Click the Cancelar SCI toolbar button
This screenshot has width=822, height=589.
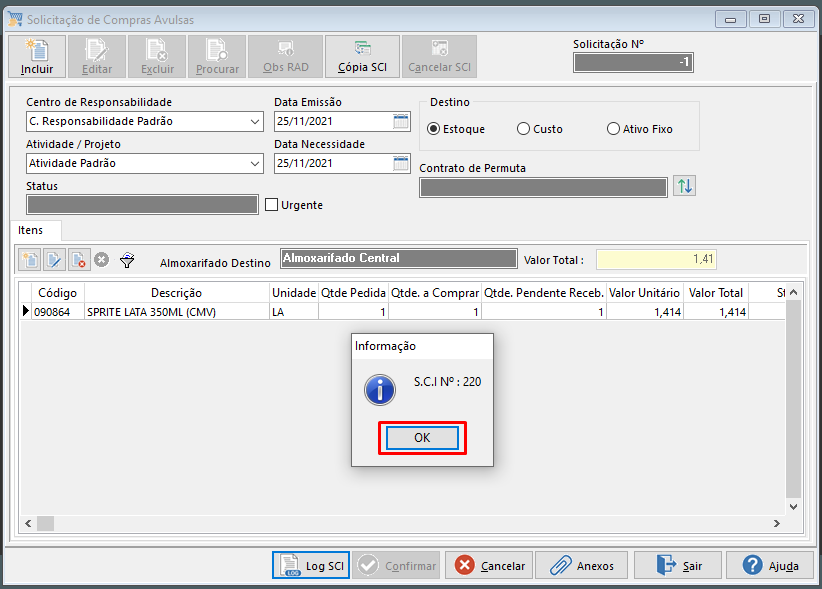coord(439,57)
